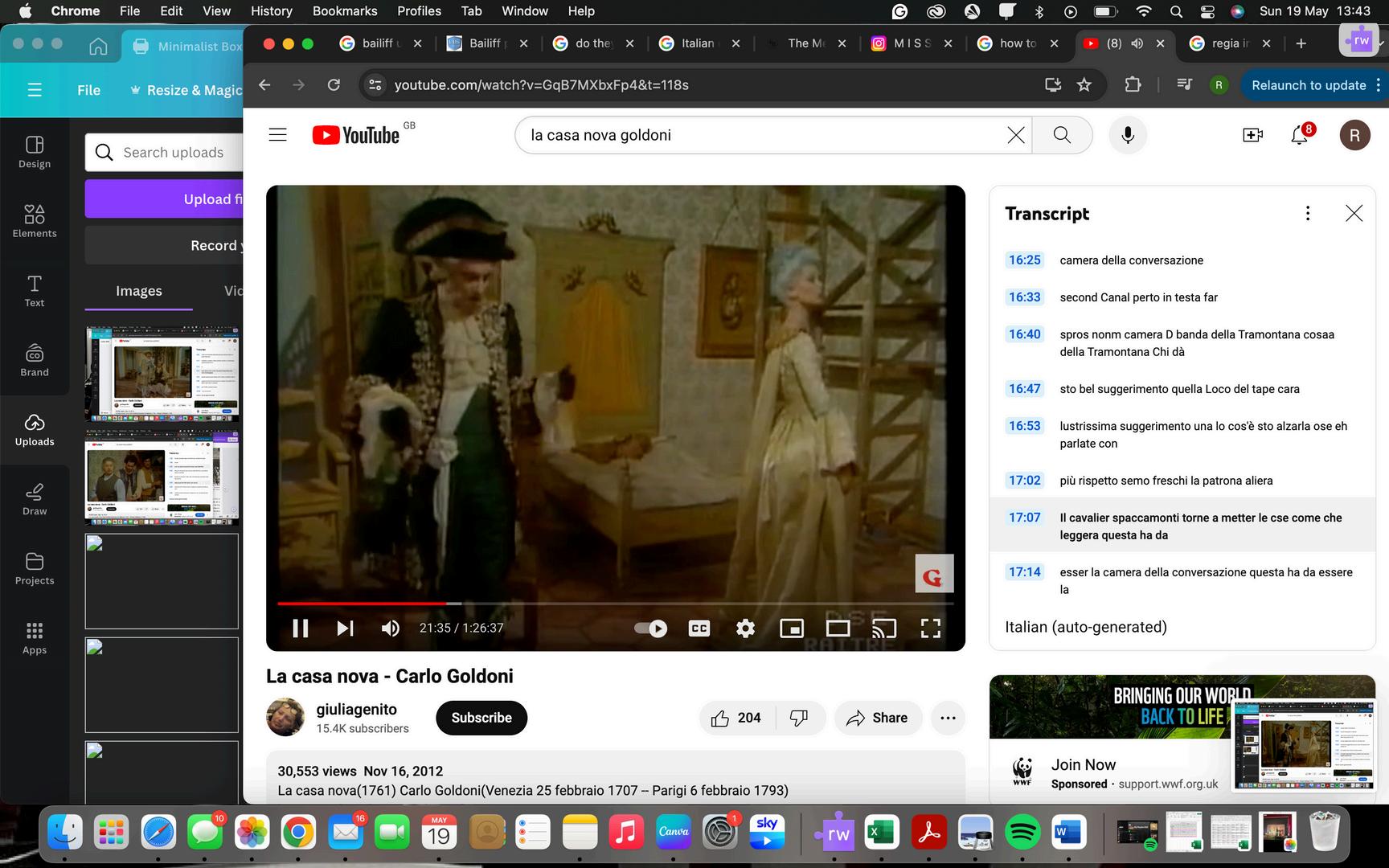
Task: Subscribe to giuliagenito channel
Action: [481, 718]
